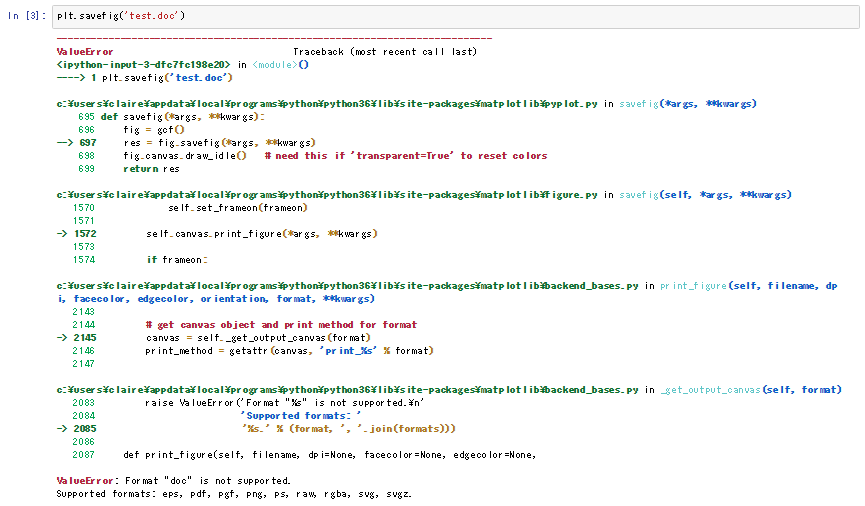Select the In [3] cell prompt
Screen dimensions: 865x506
[27, 16]
